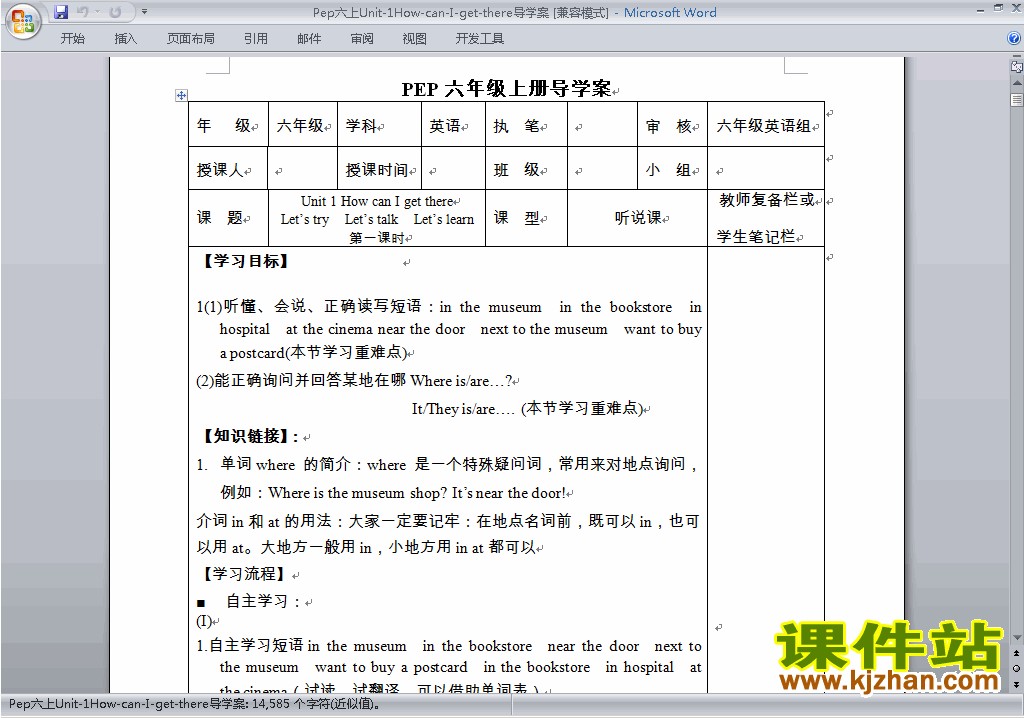Screen dimensions: 1024x718
Task: Click the Redo icon in quick access
Action: pos(116,12)
